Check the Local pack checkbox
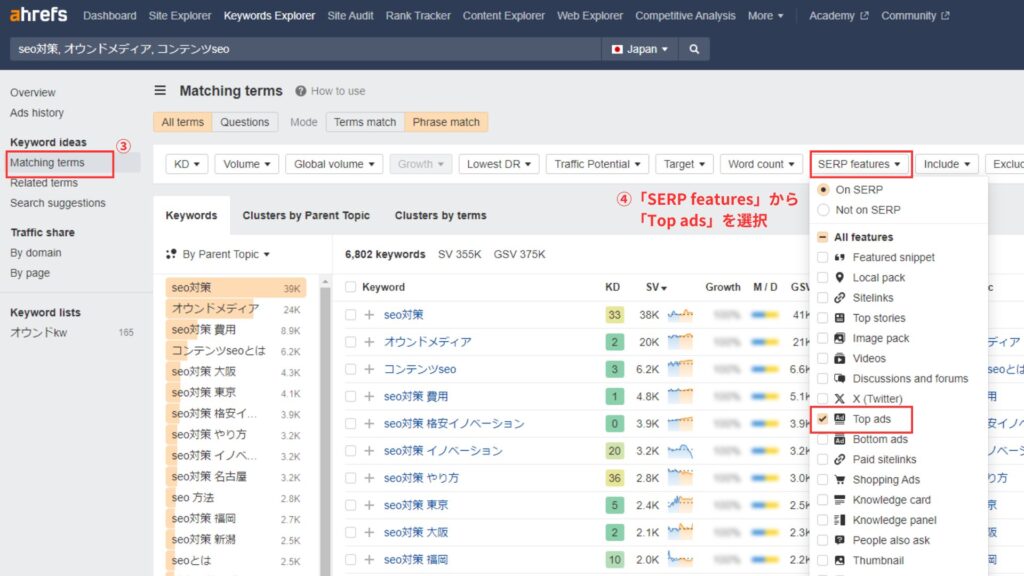1024x576 pixels. tap(822, 278)
